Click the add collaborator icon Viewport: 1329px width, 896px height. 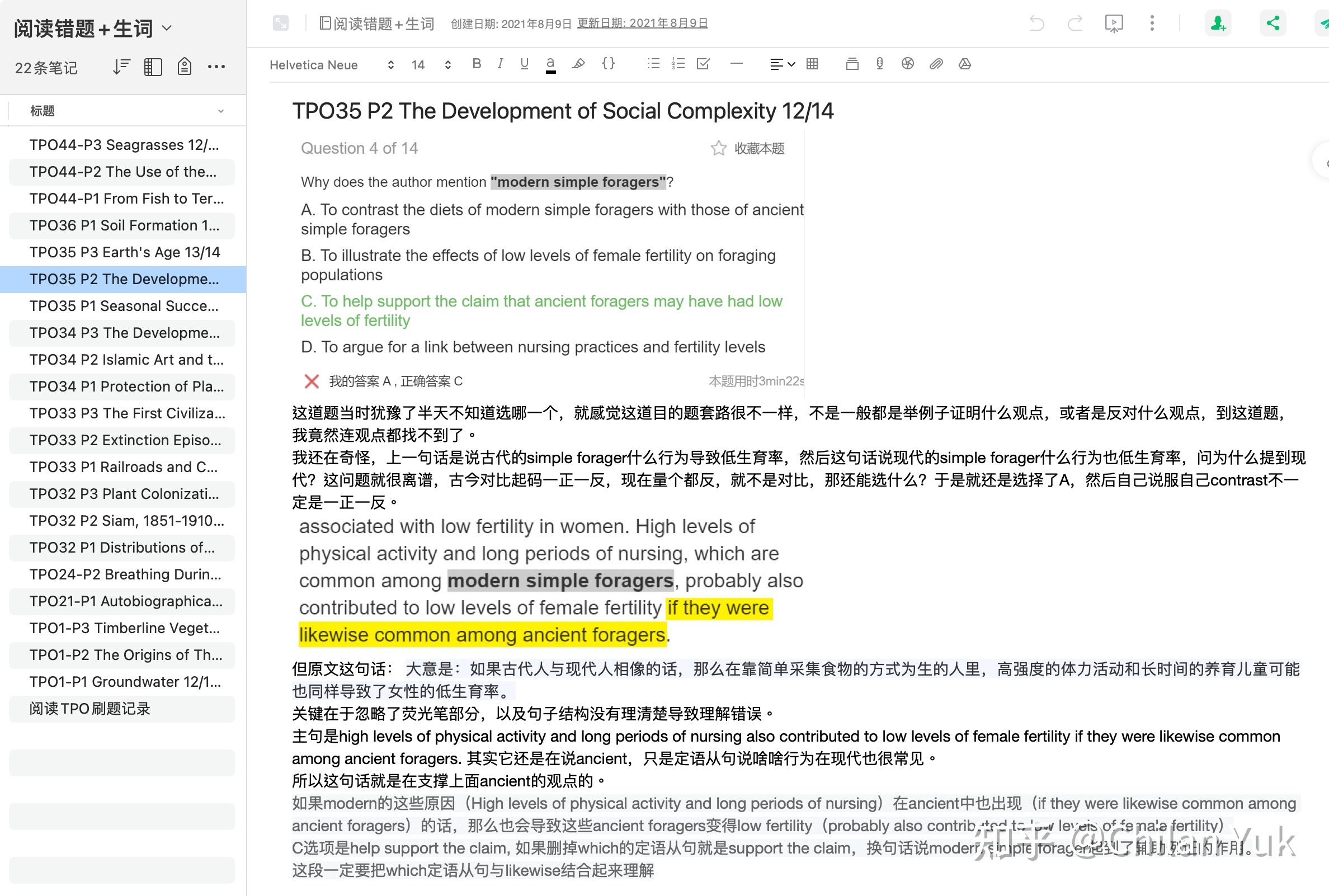pyautogui.click(x=1218, y=23)
